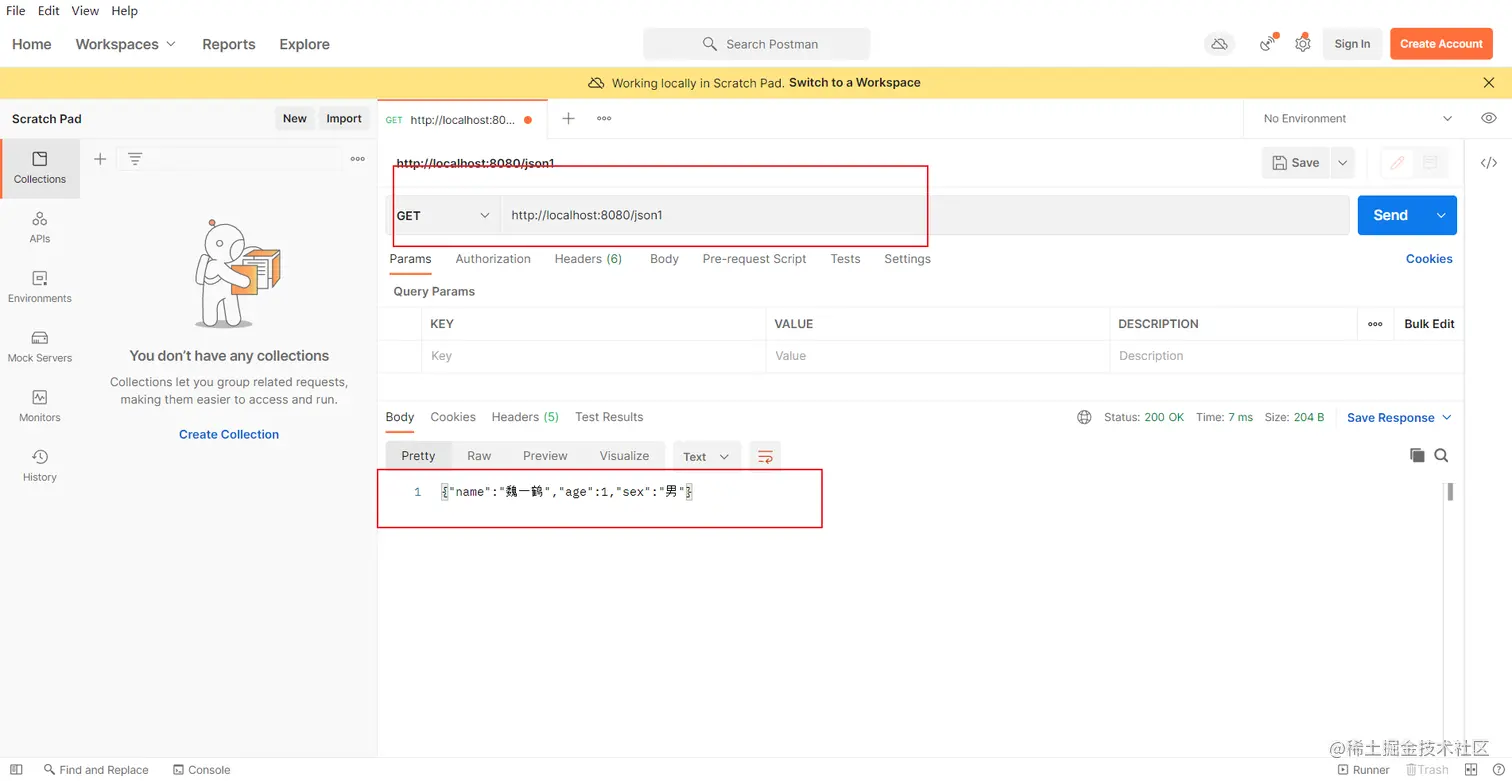Screen dimensions: 1512x781
Task: Open the No Environment selector
Action: [1357, 118]
